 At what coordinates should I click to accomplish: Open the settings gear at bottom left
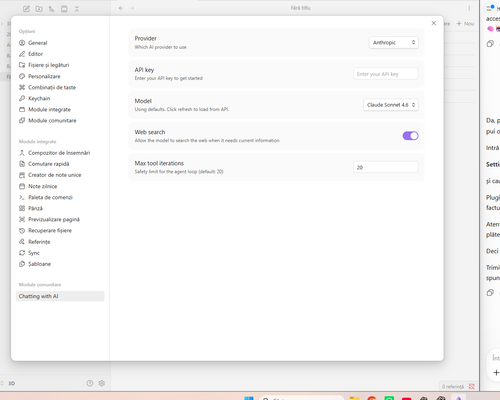(x=102, y=383)
